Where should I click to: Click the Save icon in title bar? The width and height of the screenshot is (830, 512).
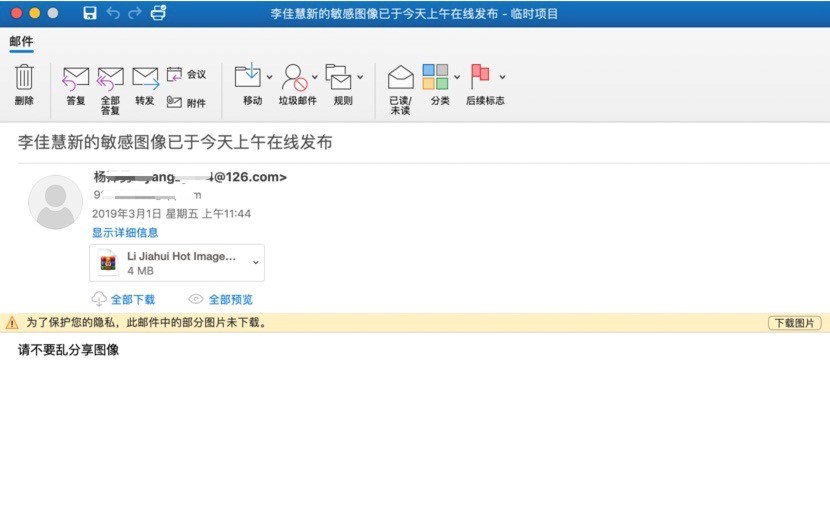pos(90,14)
